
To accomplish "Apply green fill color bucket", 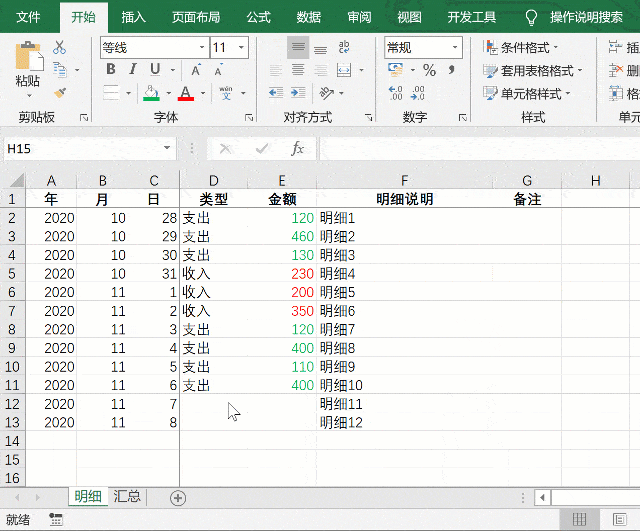I will [151, 93].
